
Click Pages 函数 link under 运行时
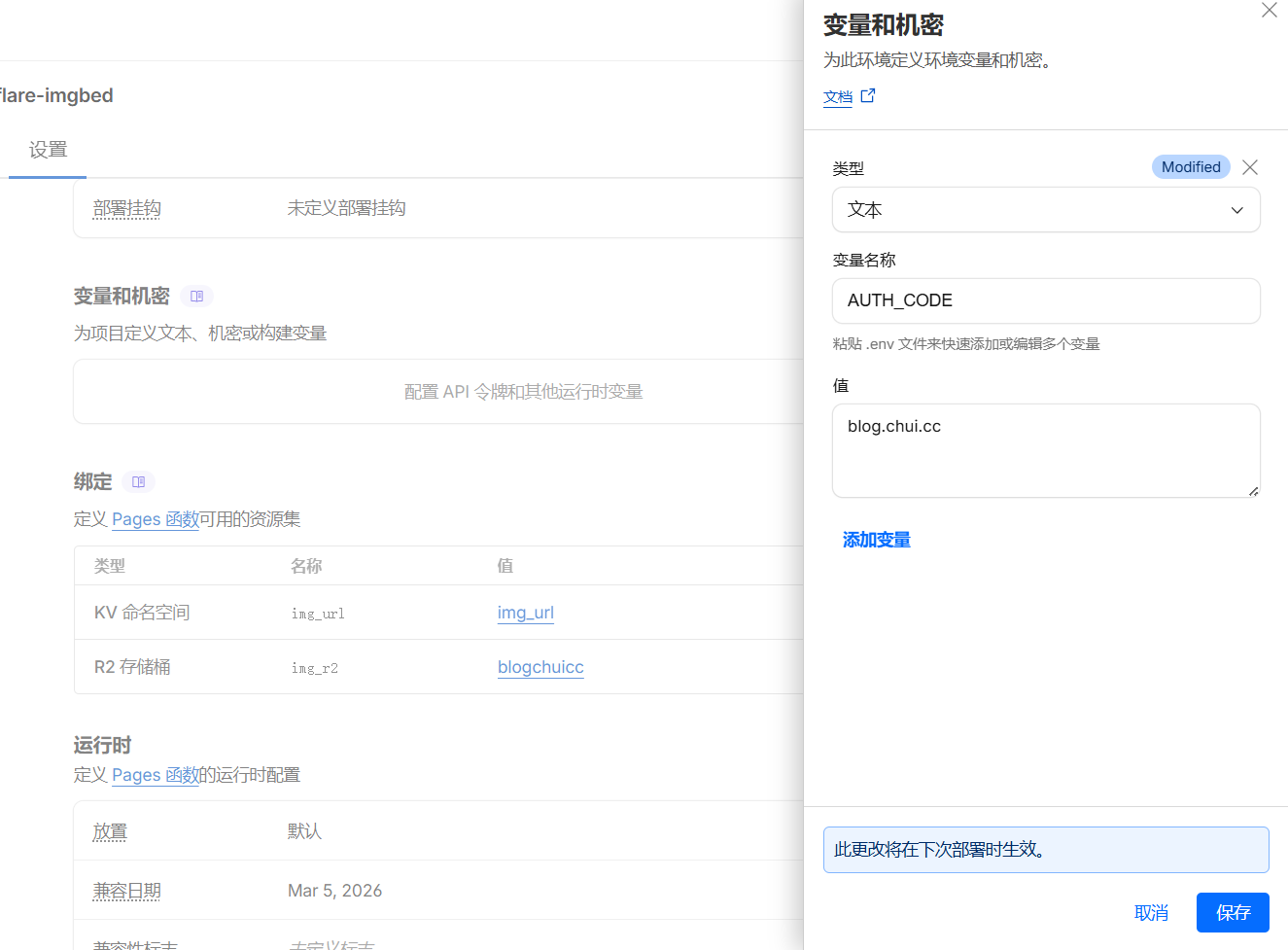156,775
